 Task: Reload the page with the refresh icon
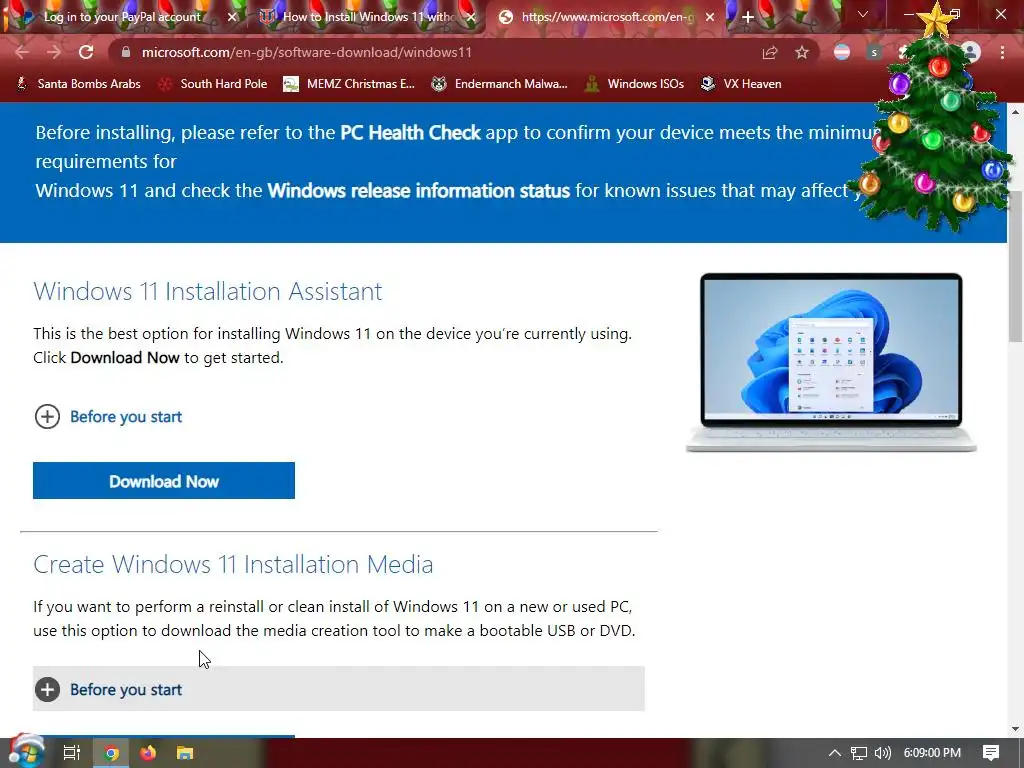coord(86,52)
